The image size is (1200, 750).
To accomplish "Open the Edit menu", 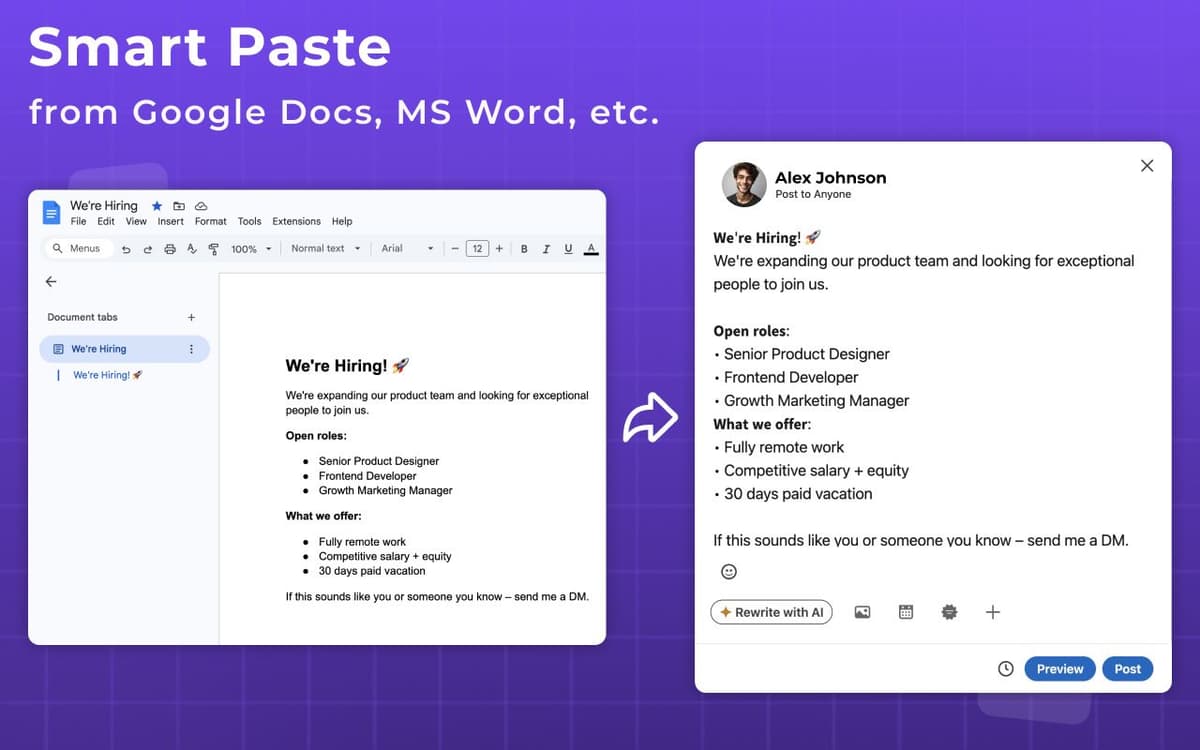I will (106, 221).
